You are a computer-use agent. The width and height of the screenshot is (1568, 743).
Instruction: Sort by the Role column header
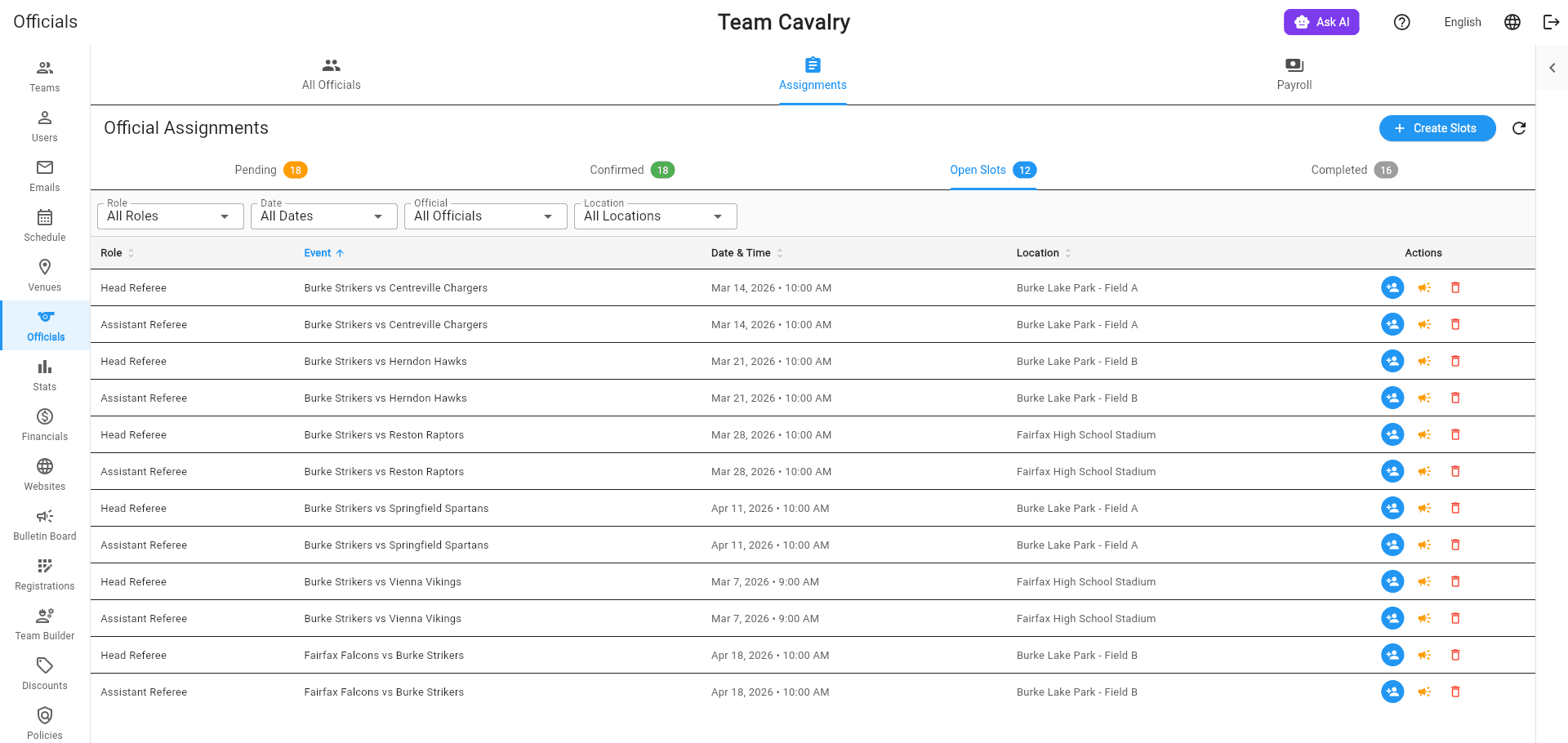coord(117,253)
